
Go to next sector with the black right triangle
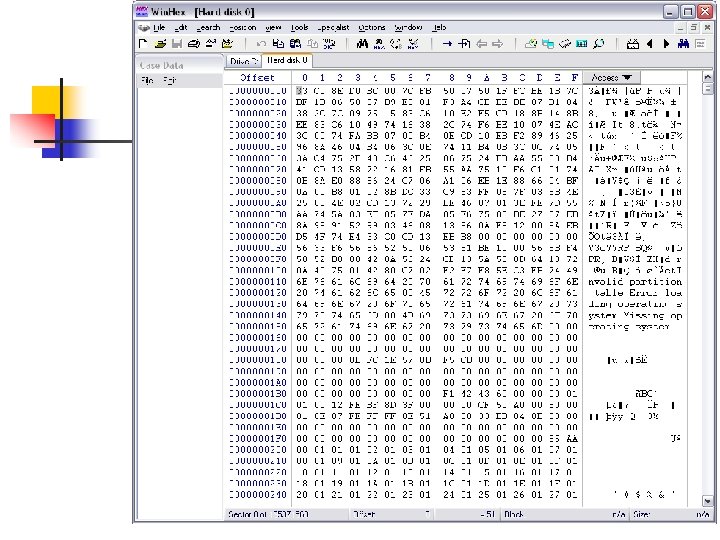(x=666, y=44)
